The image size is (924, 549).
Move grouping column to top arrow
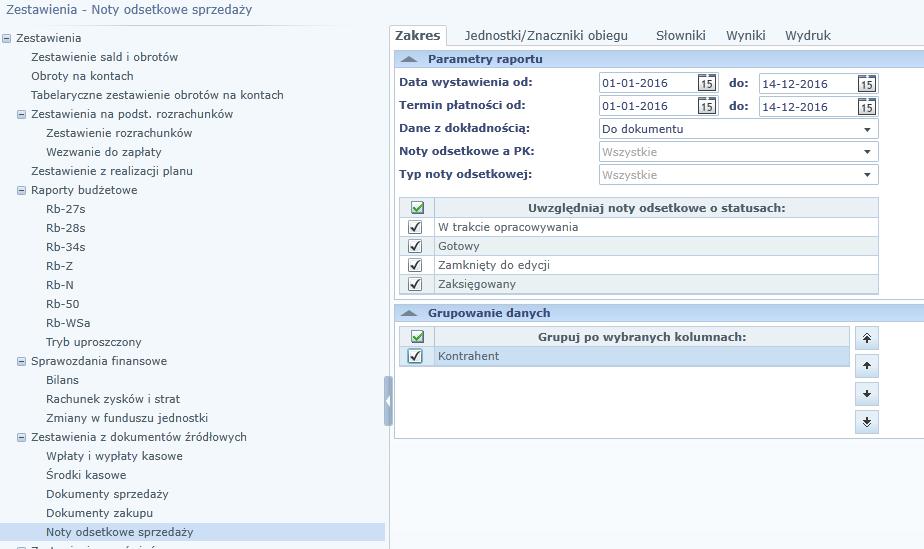[867, 338]
